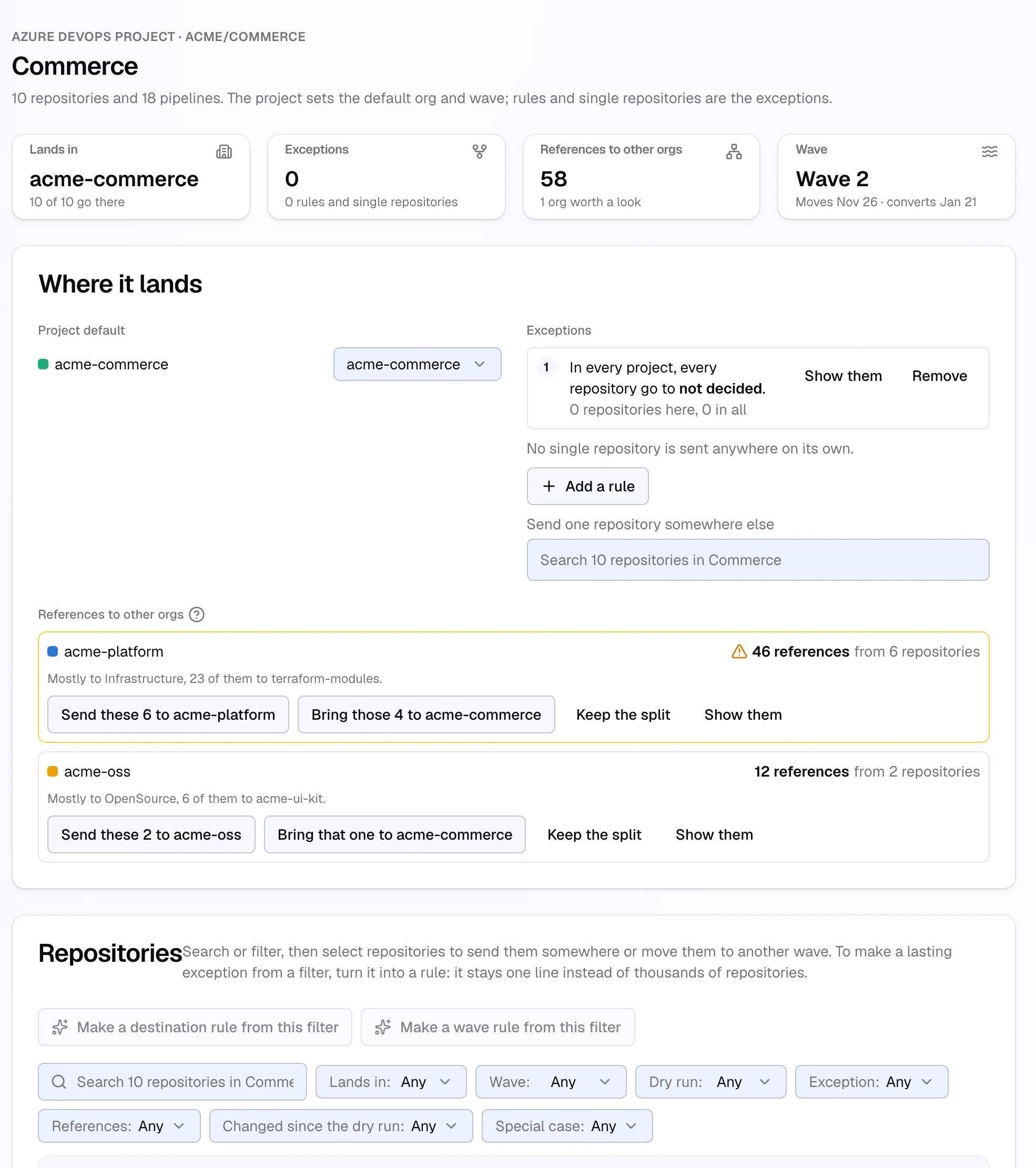The height and width of the screenshot is (1168, 1036).
Task: Open the Lands in filter dropdown
Action: (391, 1082)
